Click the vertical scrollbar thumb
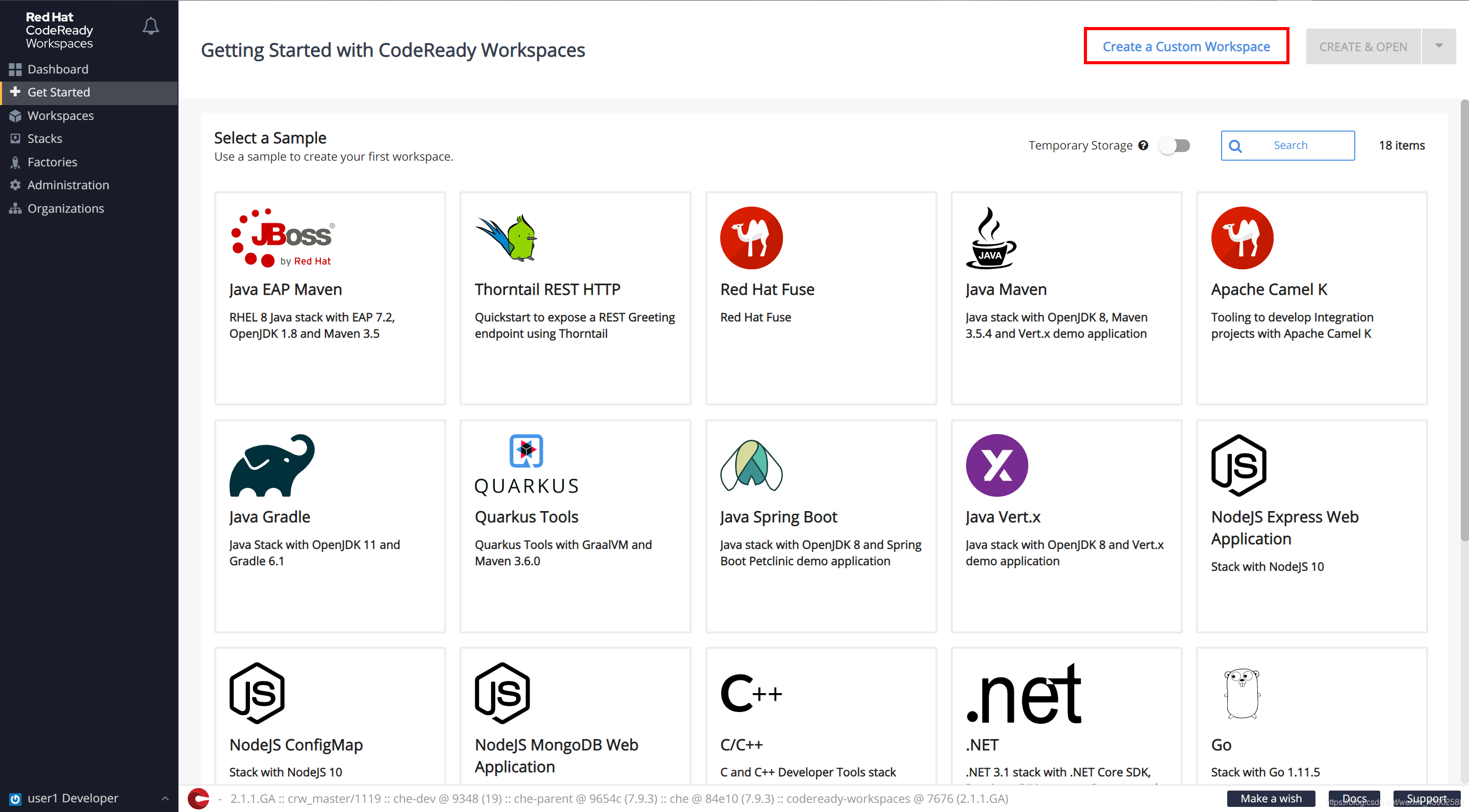Screen dimensions: 1469x812 1464,319
